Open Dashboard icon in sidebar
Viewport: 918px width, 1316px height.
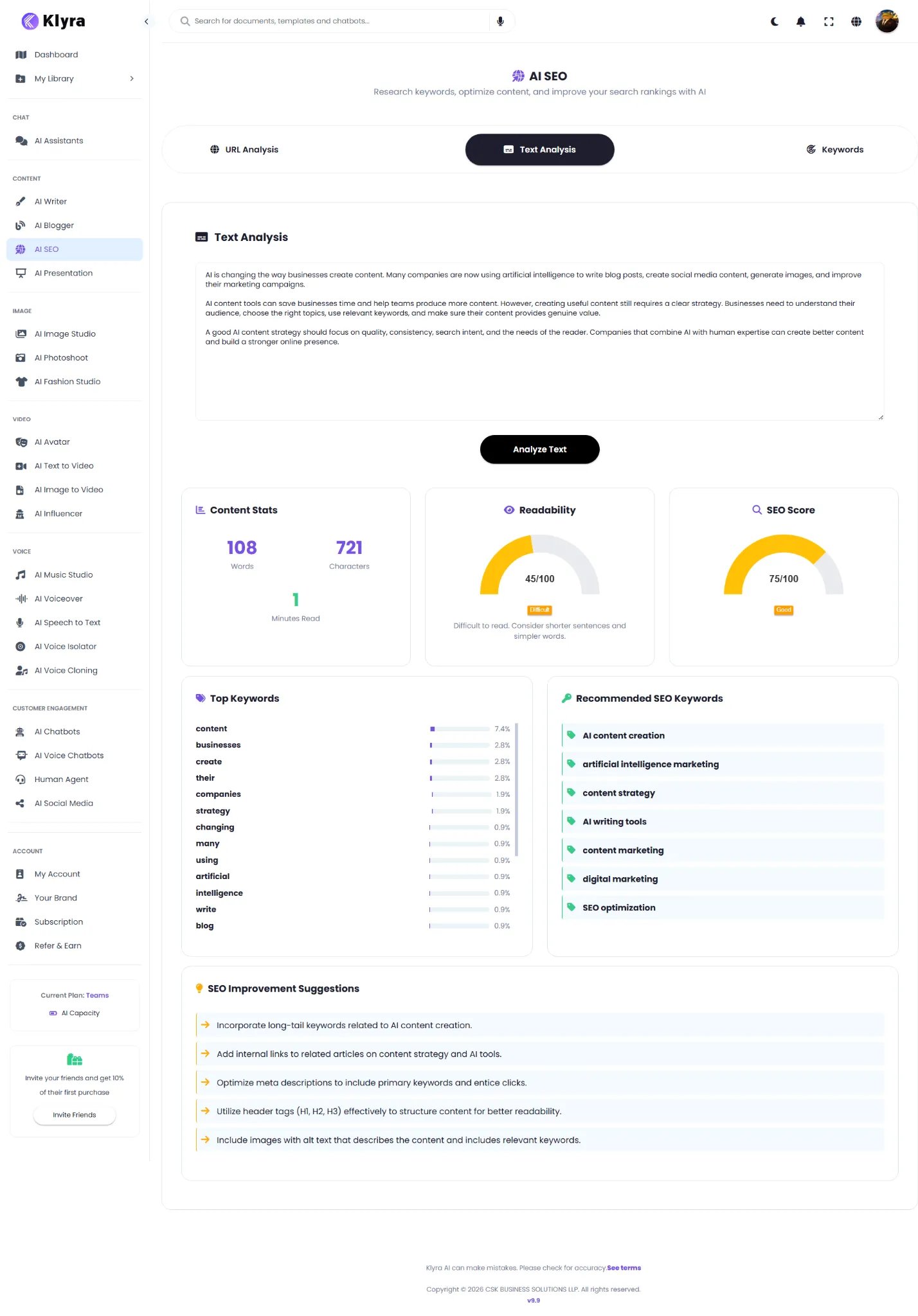[21, 55]
